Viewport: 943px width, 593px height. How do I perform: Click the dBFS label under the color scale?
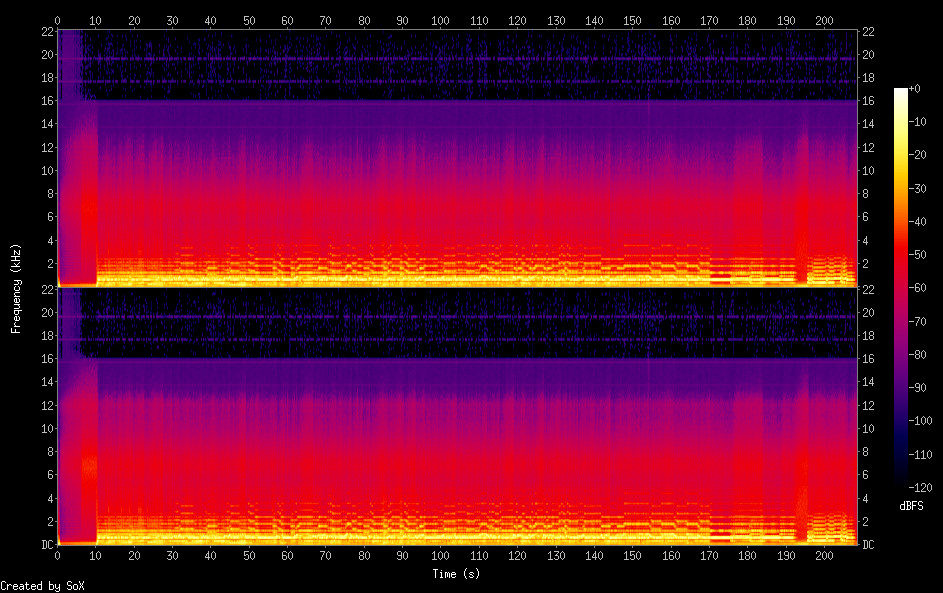(x=911, y=506)
